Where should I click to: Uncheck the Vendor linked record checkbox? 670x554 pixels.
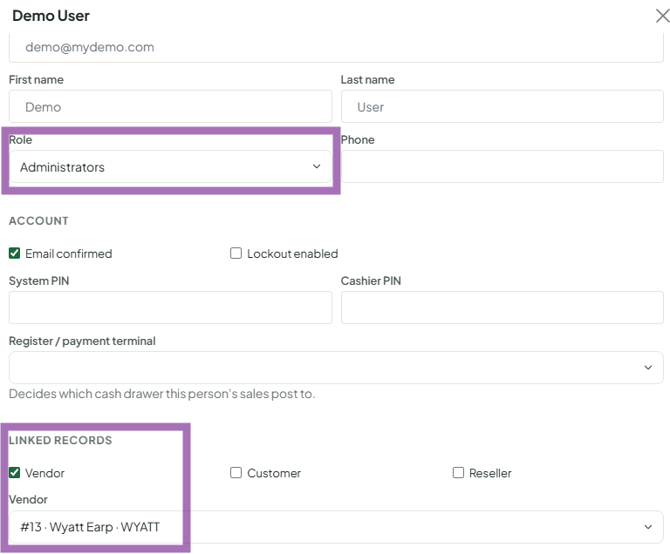(15, 473)
